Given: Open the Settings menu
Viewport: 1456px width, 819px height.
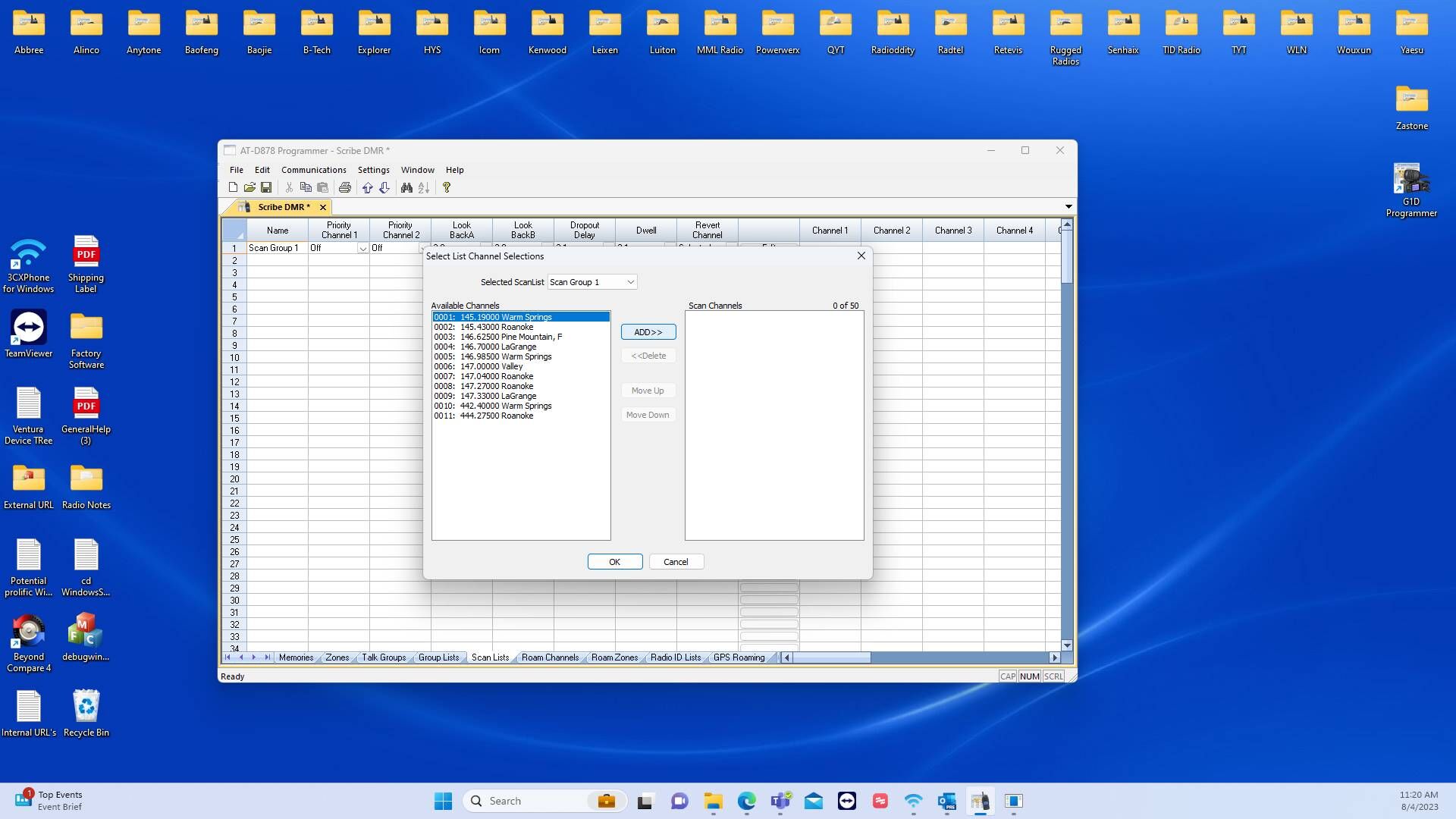Looking at the screenshot, I should click(373, 170).
